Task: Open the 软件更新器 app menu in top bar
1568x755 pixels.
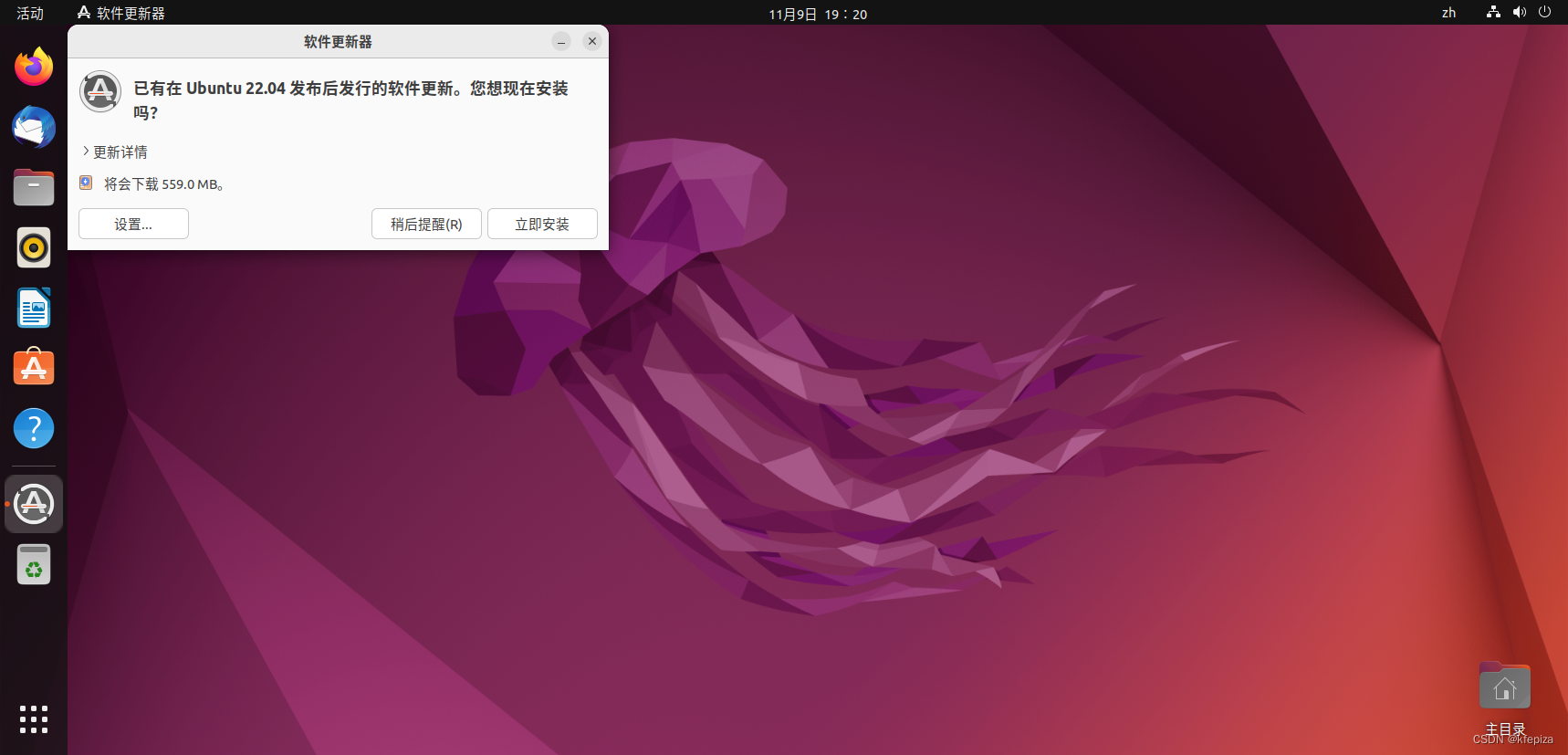Action: pos(121,13)
